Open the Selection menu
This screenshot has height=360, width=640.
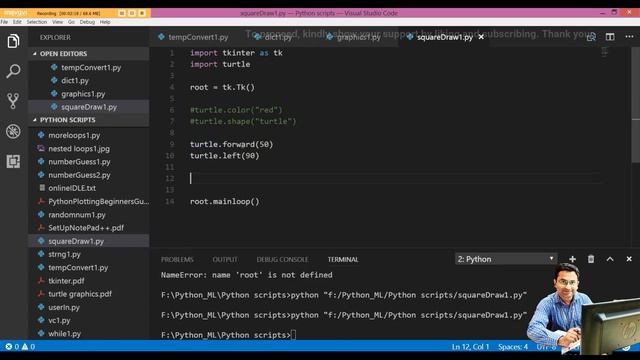click(x=37, y=22)
